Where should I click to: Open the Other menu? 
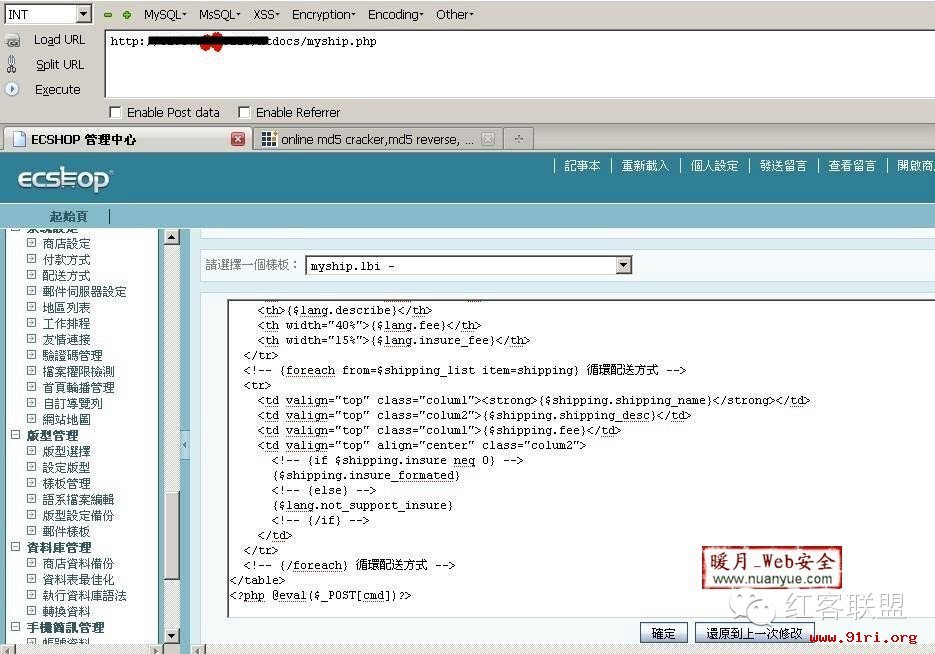tap(454, 14)
